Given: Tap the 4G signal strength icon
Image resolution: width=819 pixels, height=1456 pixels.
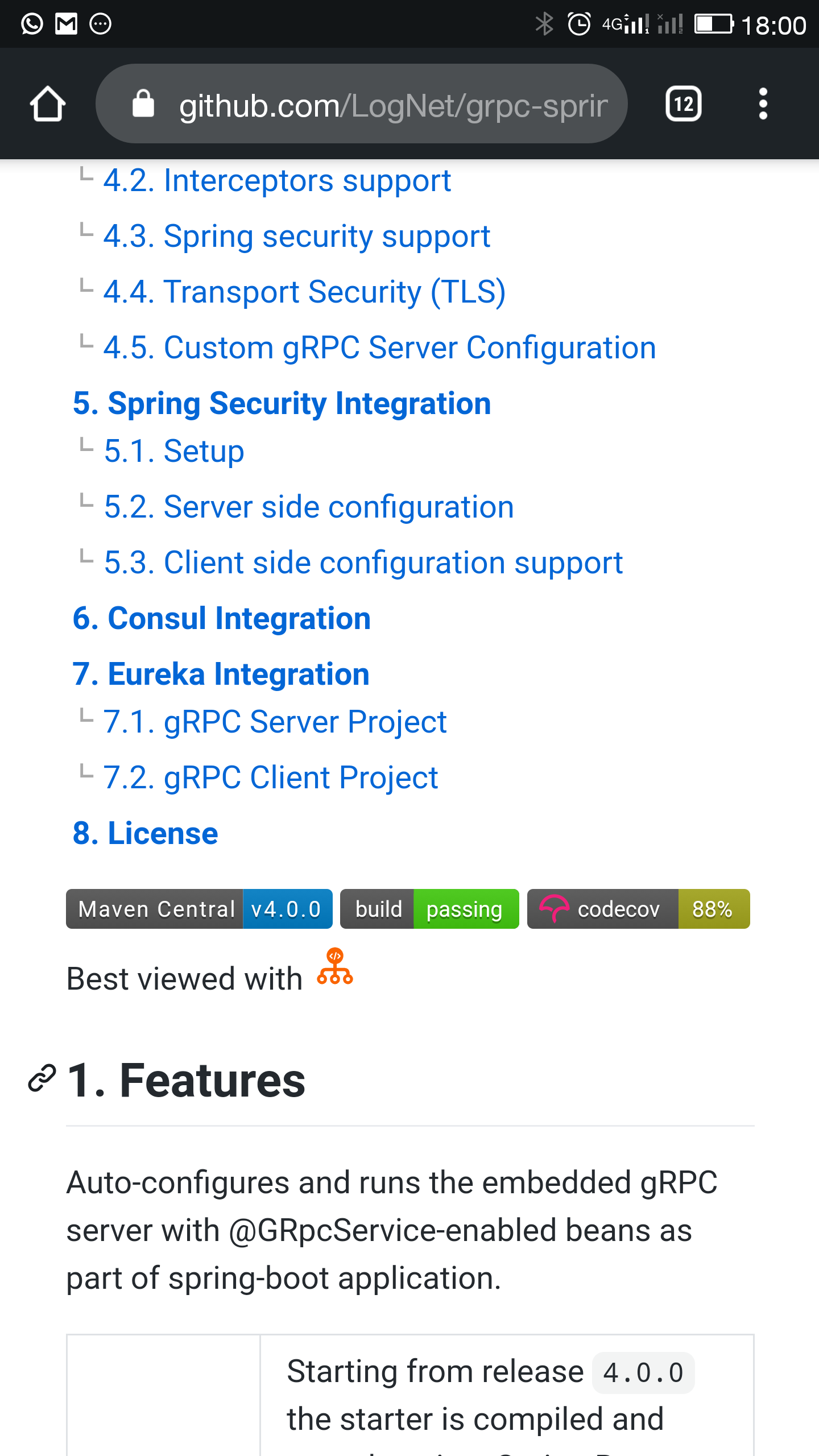Looking at the screenshot, I should 626,24.
